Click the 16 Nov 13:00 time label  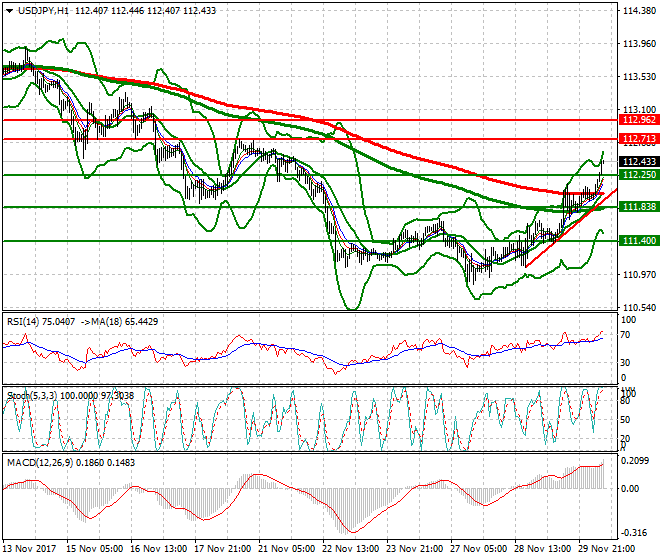[x=159, y=549]
